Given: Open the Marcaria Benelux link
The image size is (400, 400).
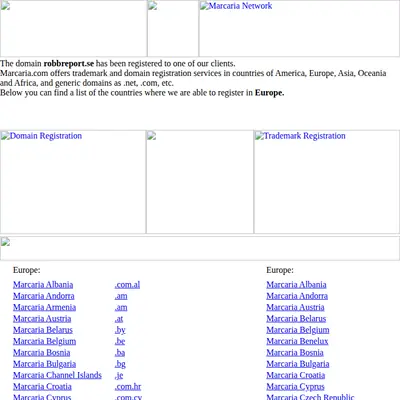Looking at the screenshot, I should 297,341.
